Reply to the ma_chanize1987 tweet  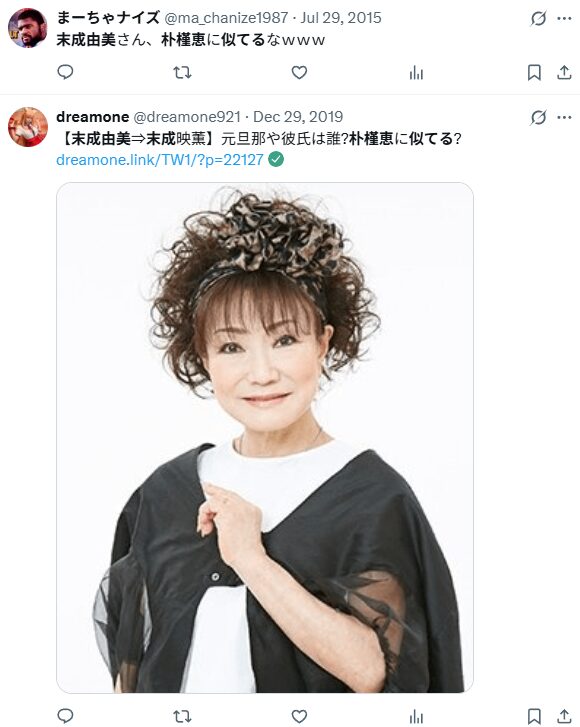pyautogui.click(x=65, y=72)
